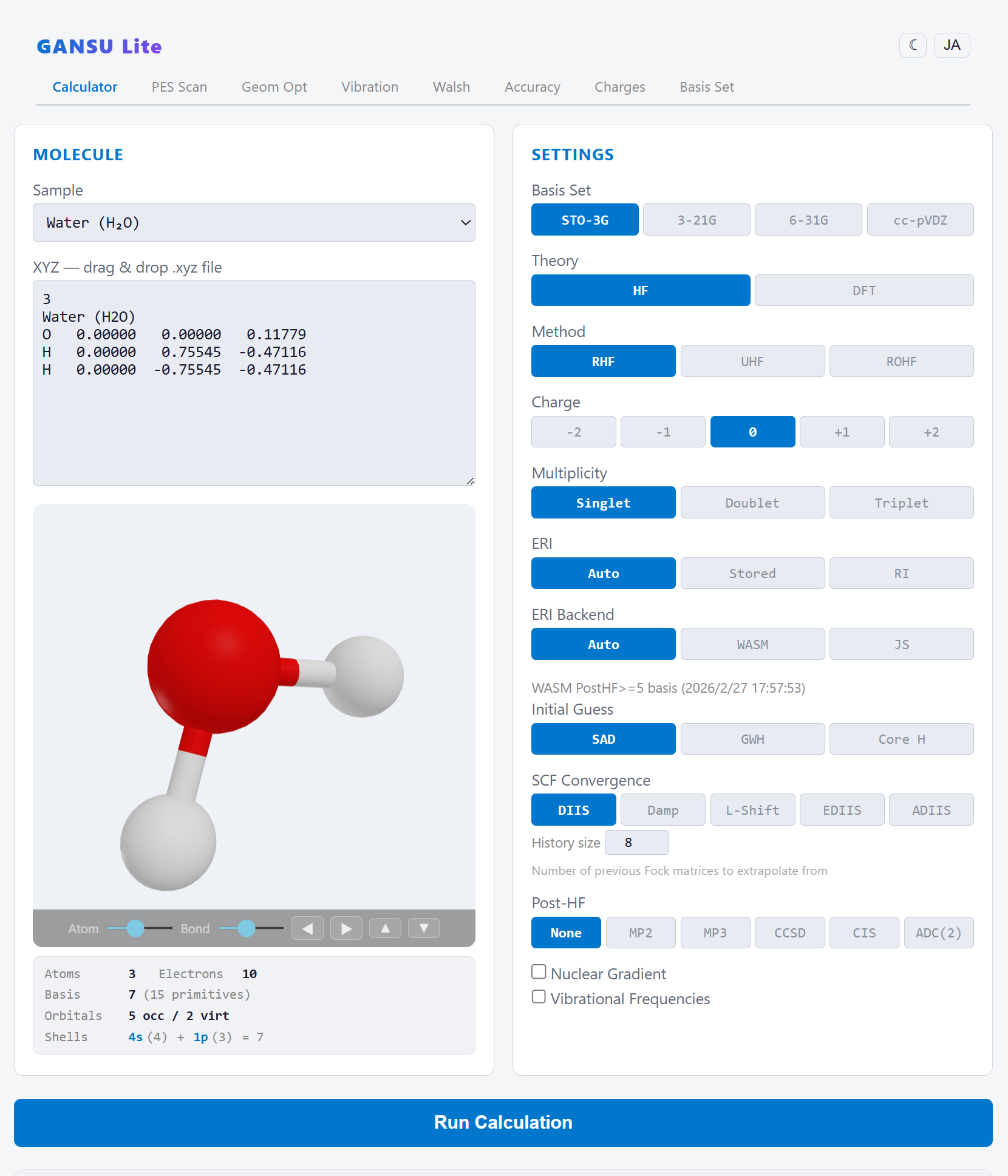
Task: Select HF theory
Action: tap(641, 290)
